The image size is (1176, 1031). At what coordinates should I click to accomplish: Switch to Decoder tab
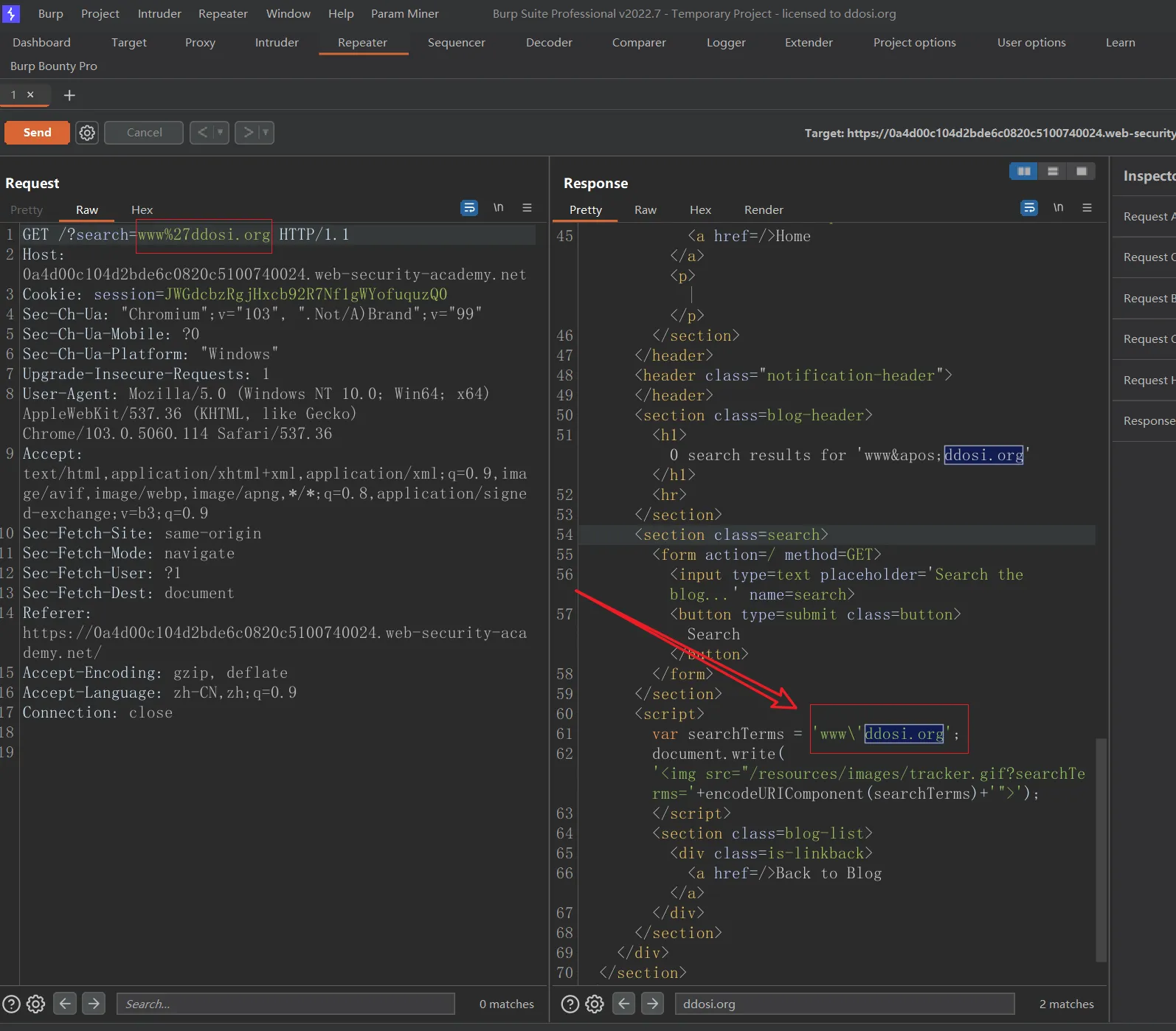click(x=549, y=42)
